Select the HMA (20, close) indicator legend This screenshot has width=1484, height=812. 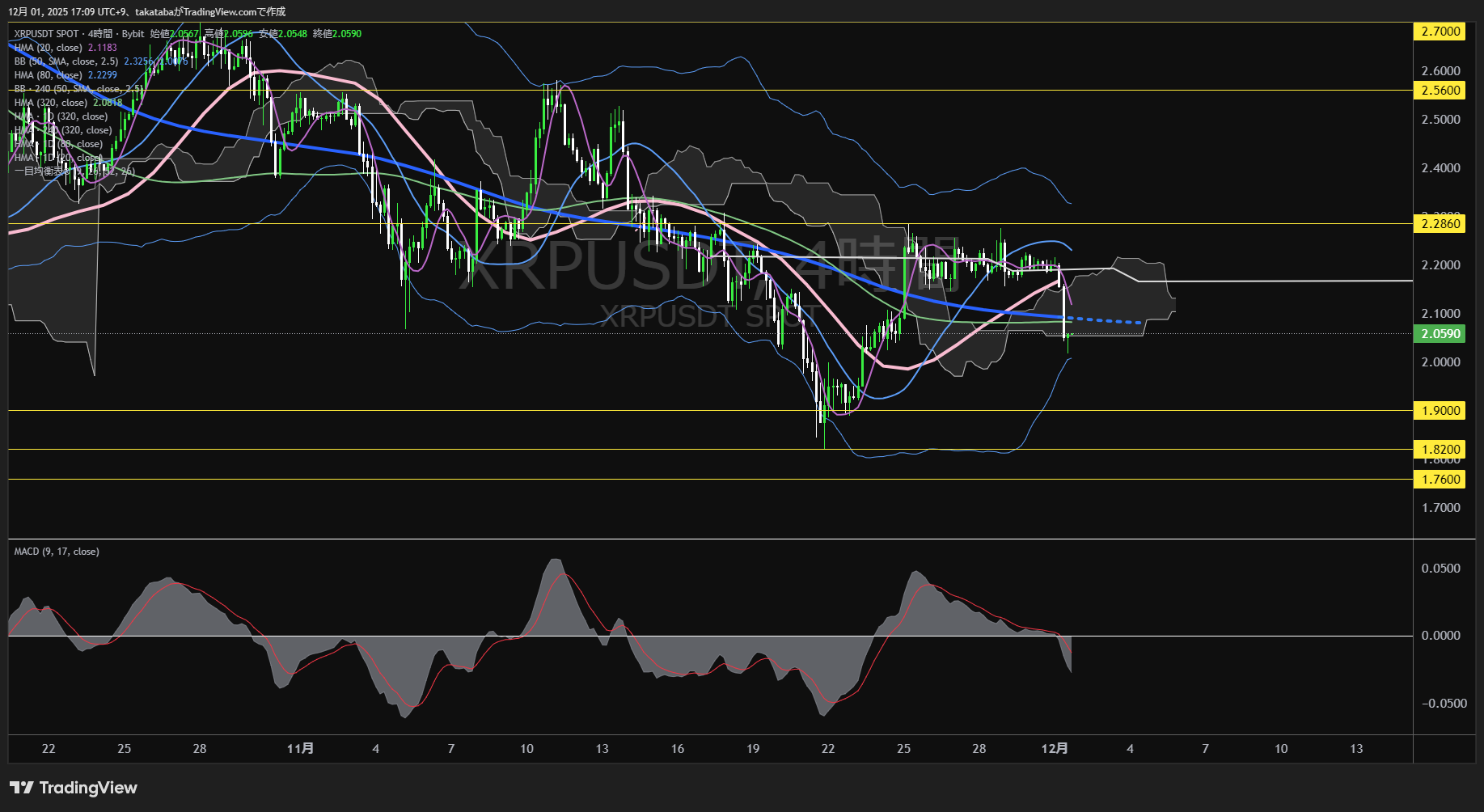click(49, 48)
